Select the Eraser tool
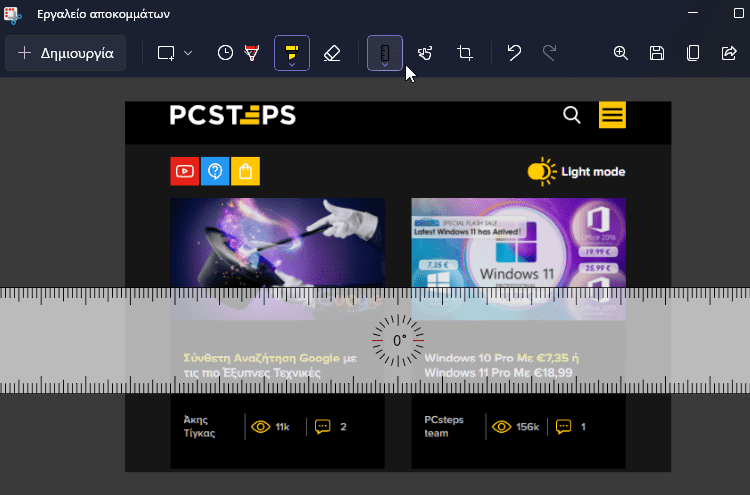The width and height of the screenshot is (750, 495). [x=332, y=53]
